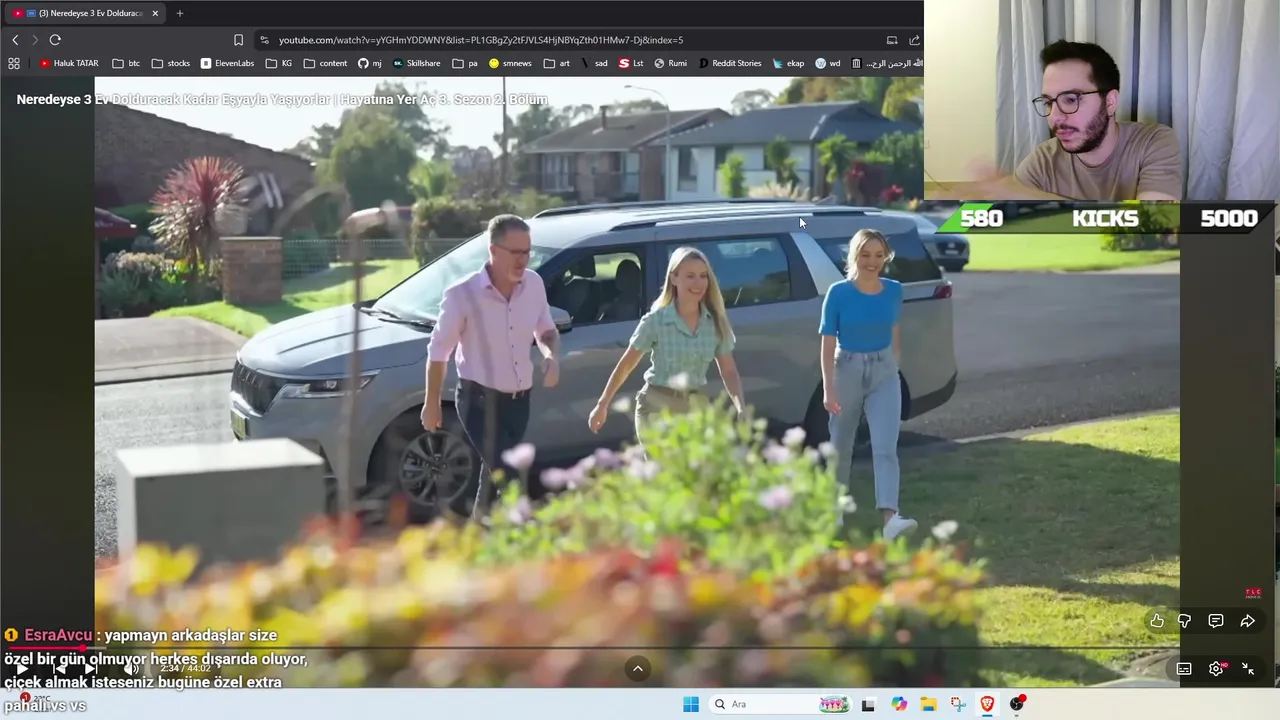Share the video using arrow icon

tap(1247, 621)
